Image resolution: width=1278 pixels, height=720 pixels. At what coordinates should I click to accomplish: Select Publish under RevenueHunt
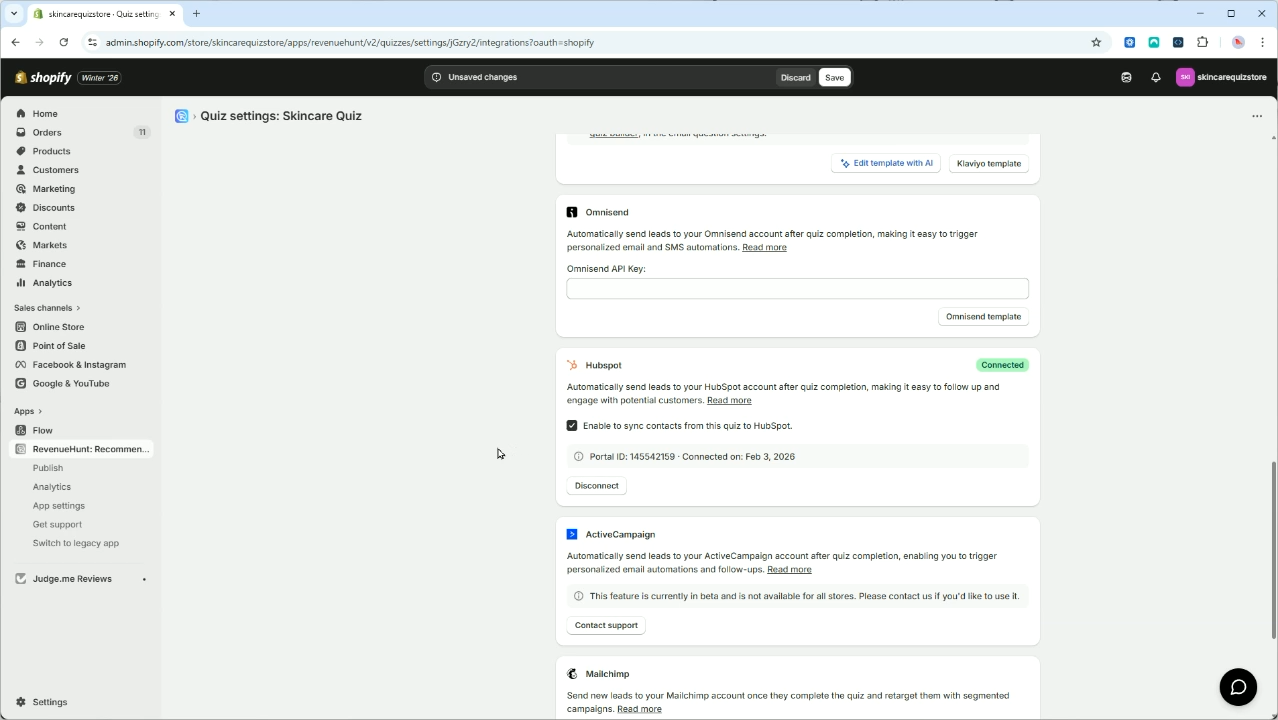coord(47,467)
